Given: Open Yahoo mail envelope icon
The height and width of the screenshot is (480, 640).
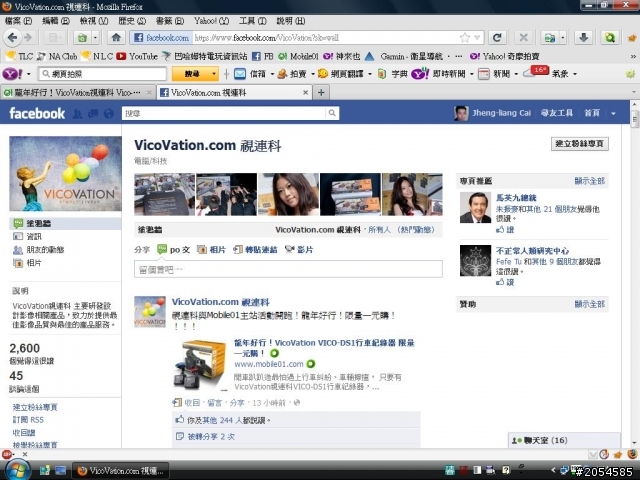Looking at the screenshot, I should point(240,74).
